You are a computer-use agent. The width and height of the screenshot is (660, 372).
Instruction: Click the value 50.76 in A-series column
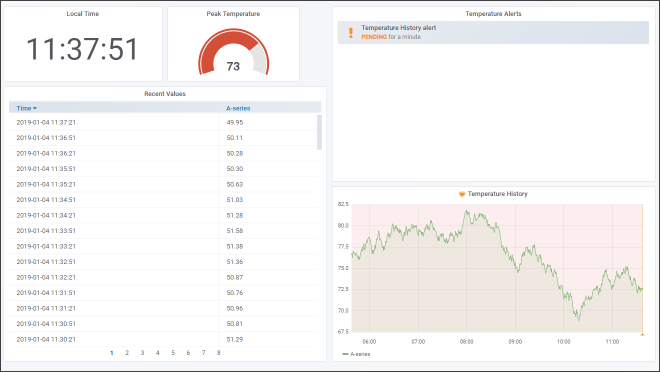(235, 293)
